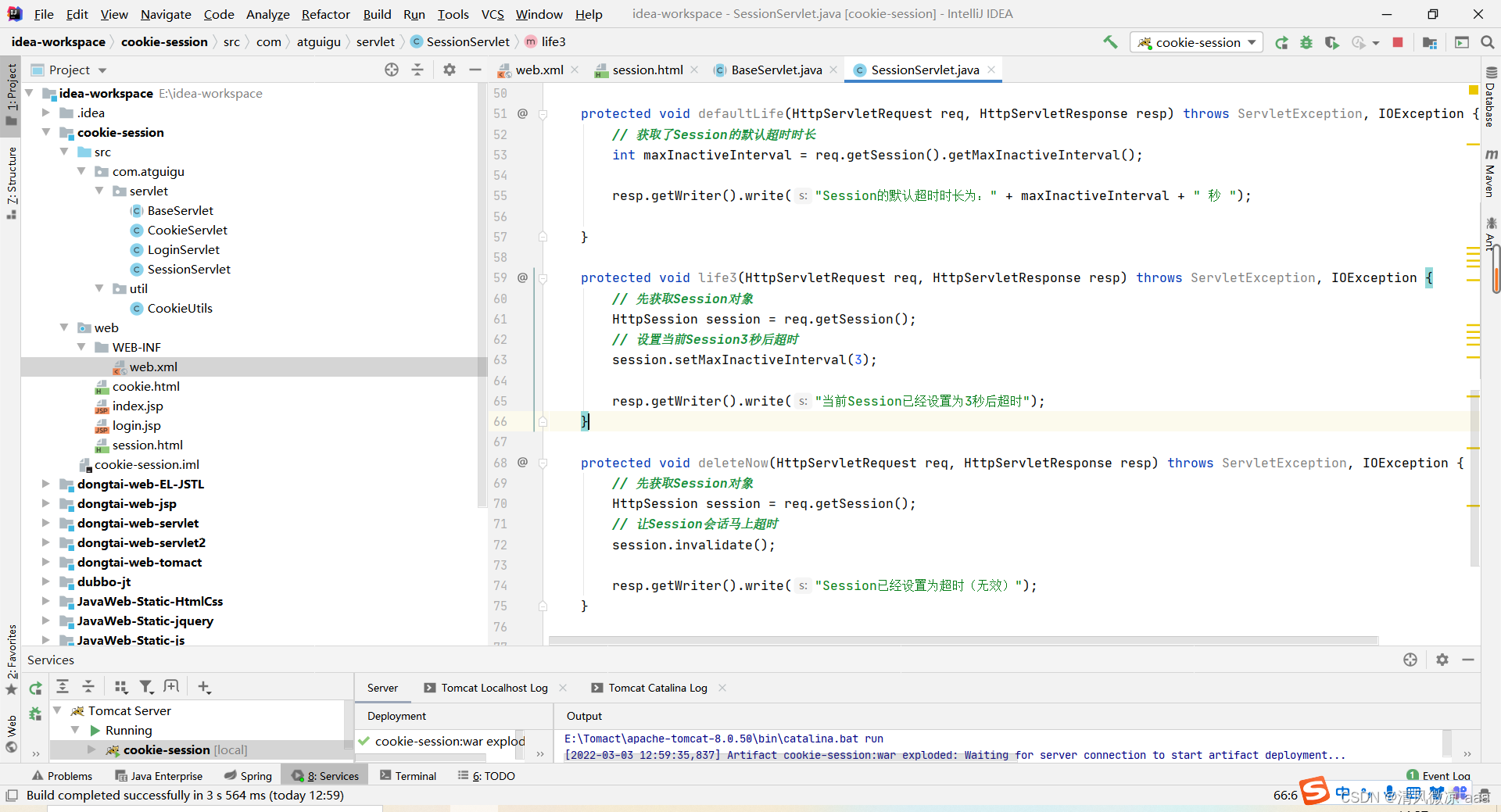Viewport: 1501px width, 812px height.
Task: Open the Terminal tool window button
Action: 407,775
